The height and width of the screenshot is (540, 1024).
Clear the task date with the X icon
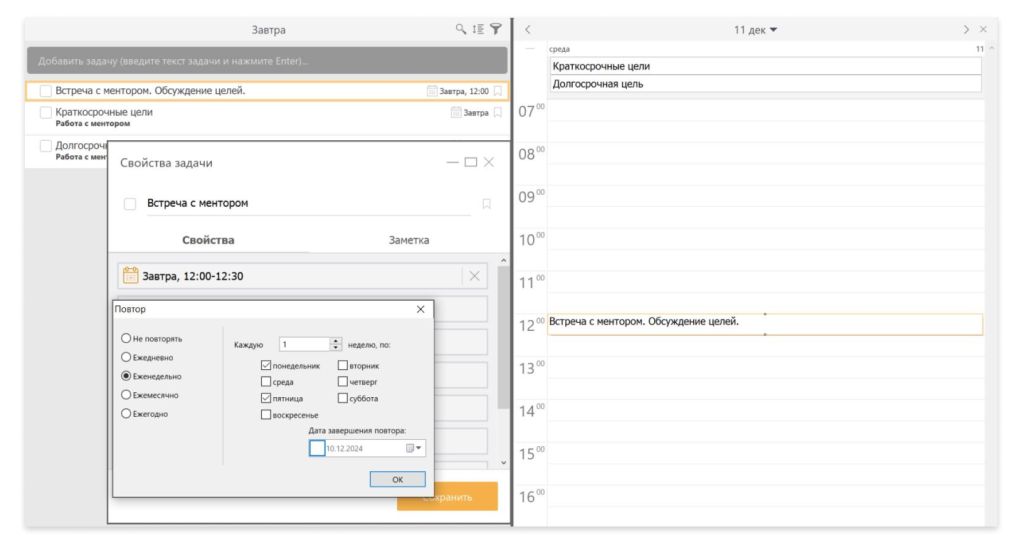(x=474, y=276)
